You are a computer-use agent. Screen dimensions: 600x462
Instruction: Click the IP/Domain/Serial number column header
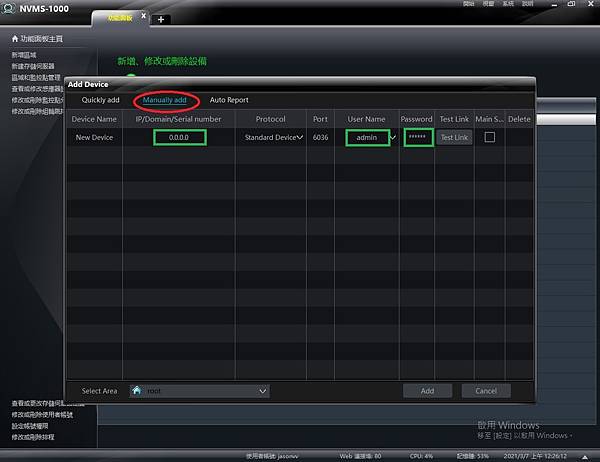178,119
